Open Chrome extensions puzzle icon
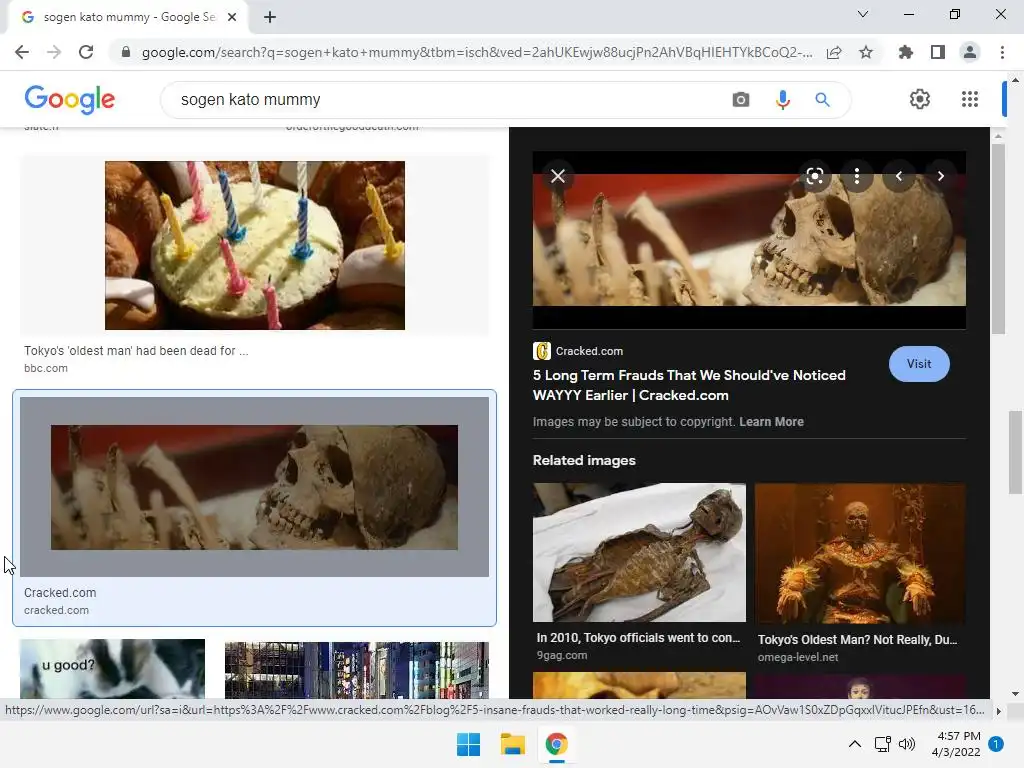This screenshot has width=1024, height=768. pos(906,52)
